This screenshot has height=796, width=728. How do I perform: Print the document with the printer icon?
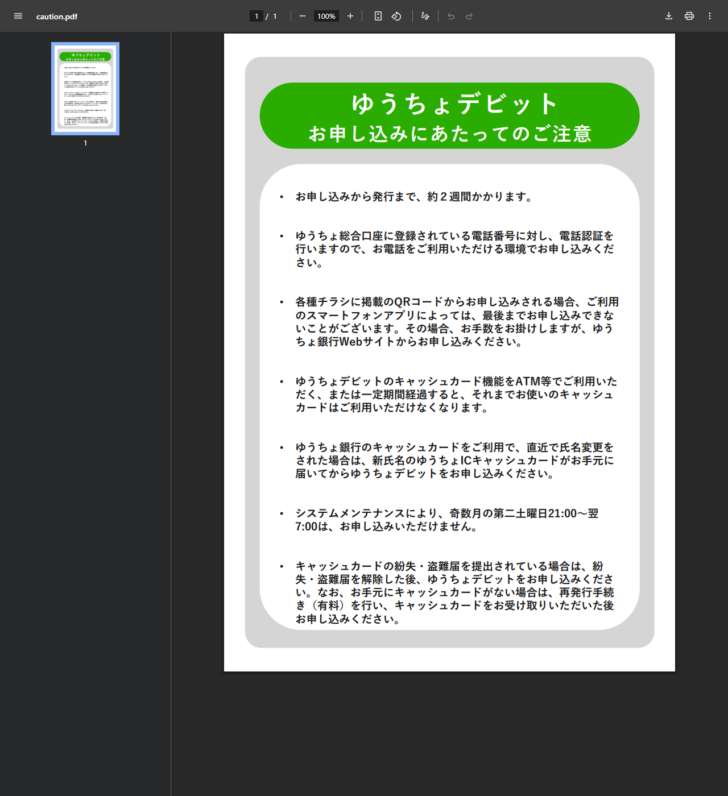[689, 16]
